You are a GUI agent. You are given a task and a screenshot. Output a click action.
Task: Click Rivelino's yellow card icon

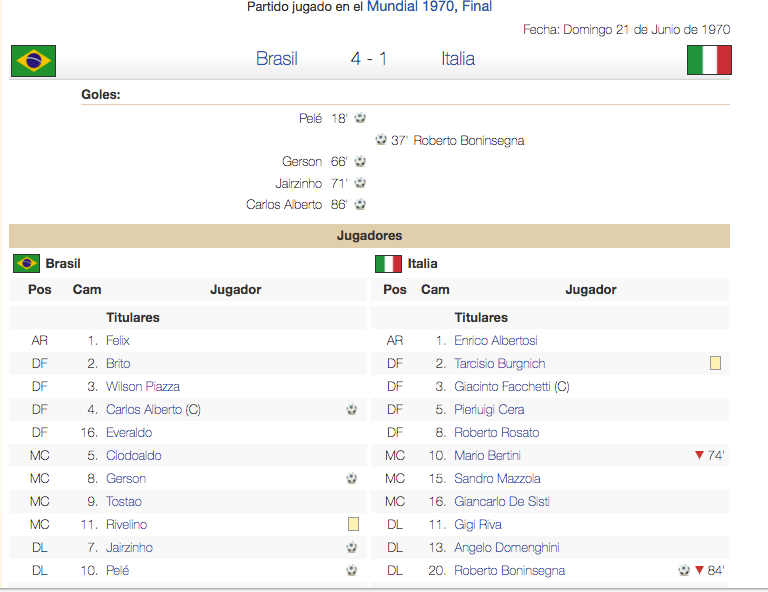[353, 524]
